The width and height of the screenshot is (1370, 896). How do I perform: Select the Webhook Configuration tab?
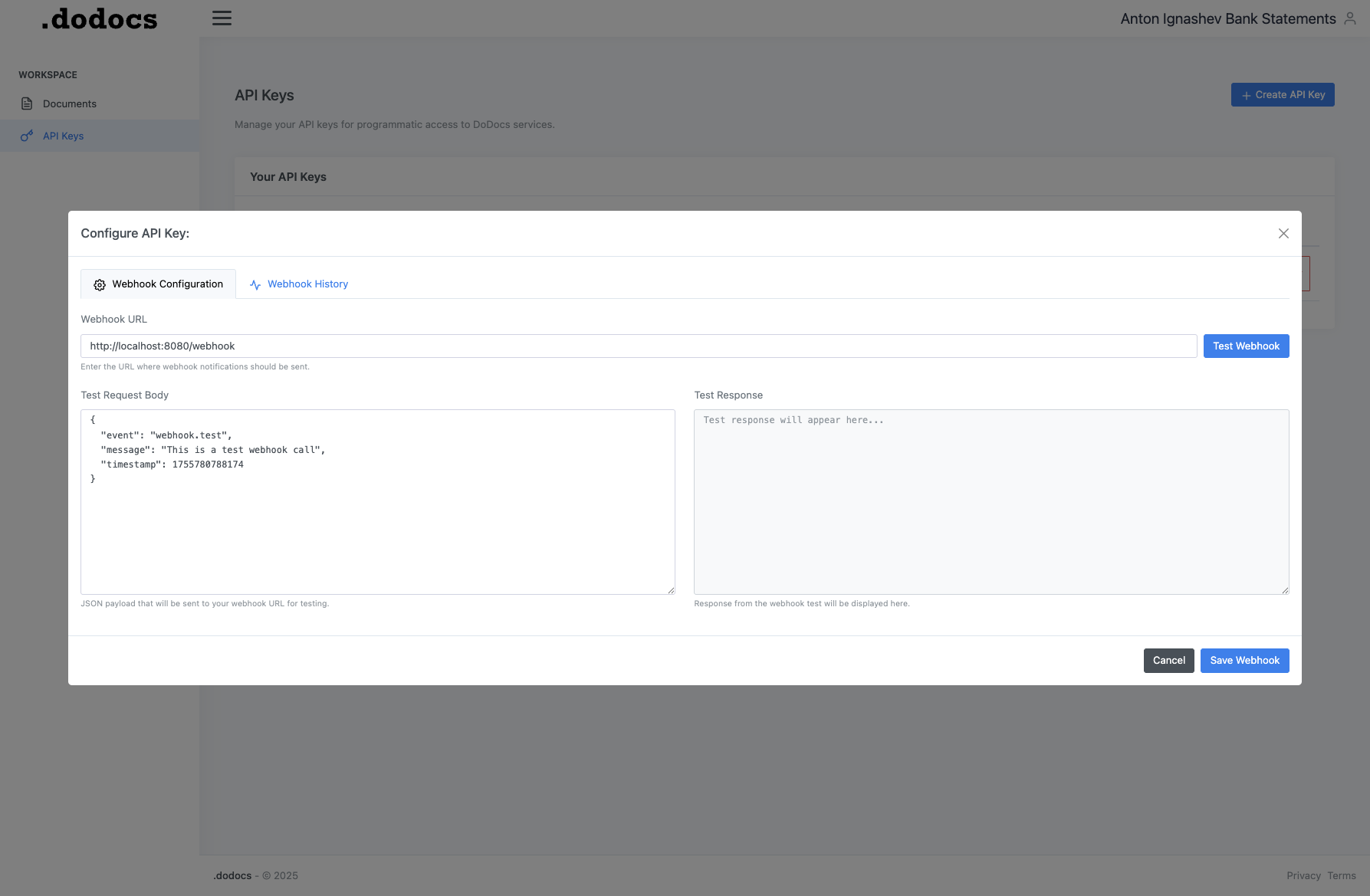pyautogui.click(x=167, y=284)
